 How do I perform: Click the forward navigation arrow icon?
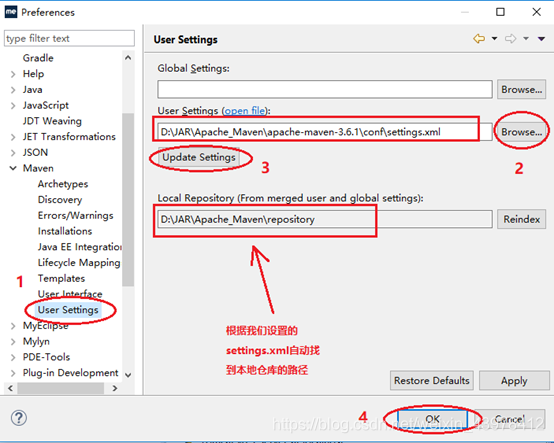tap(511, 39)
